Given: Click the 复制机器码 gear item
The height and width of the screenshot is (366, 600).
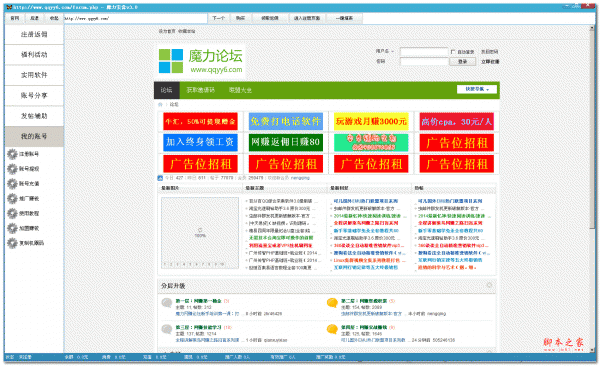Looking at the screenshot, I should 25,243.
